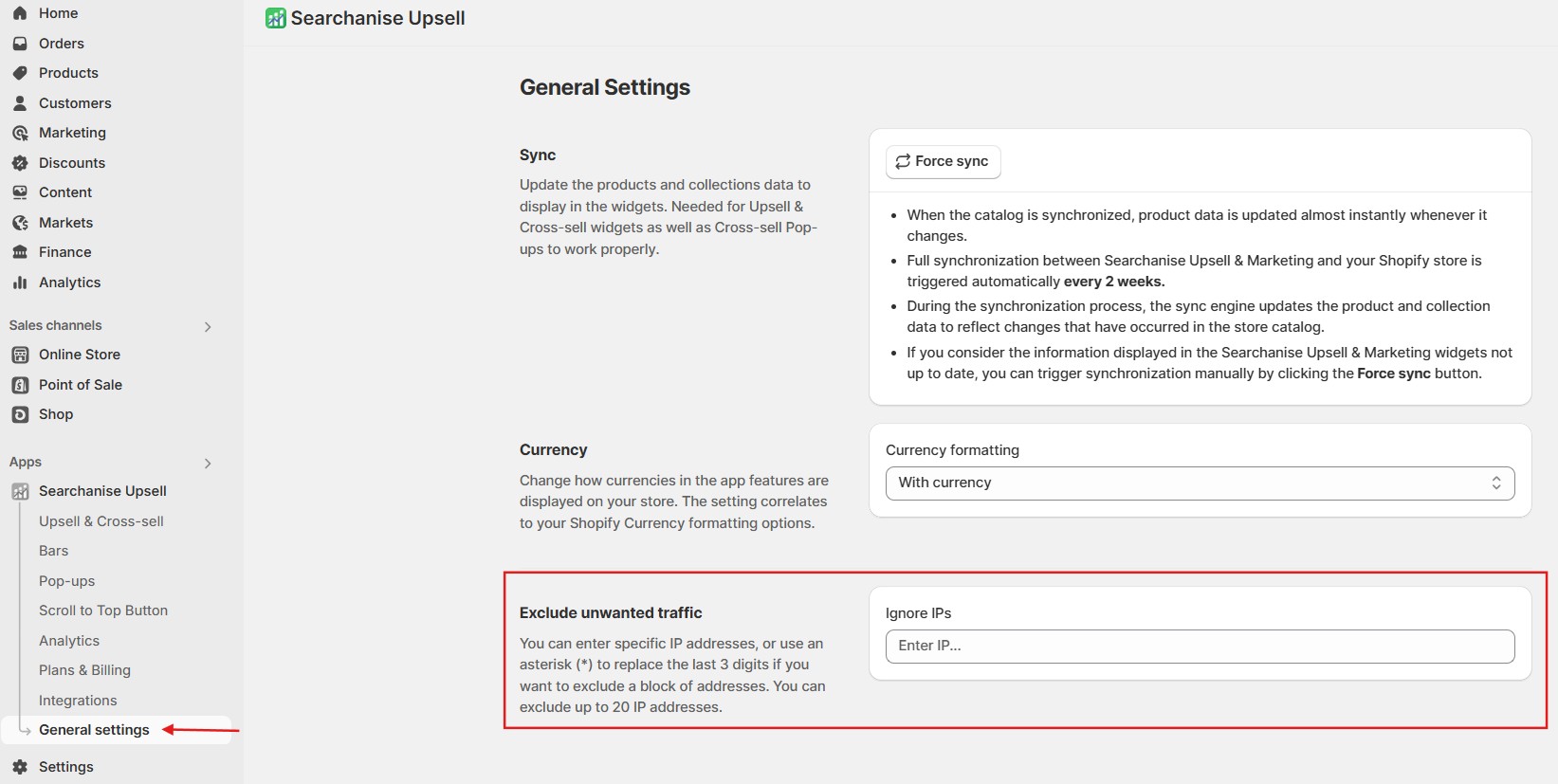1558x784 pixels.
Task: Open Analytics under Searchanise Upsell
Action: point(69,641)
